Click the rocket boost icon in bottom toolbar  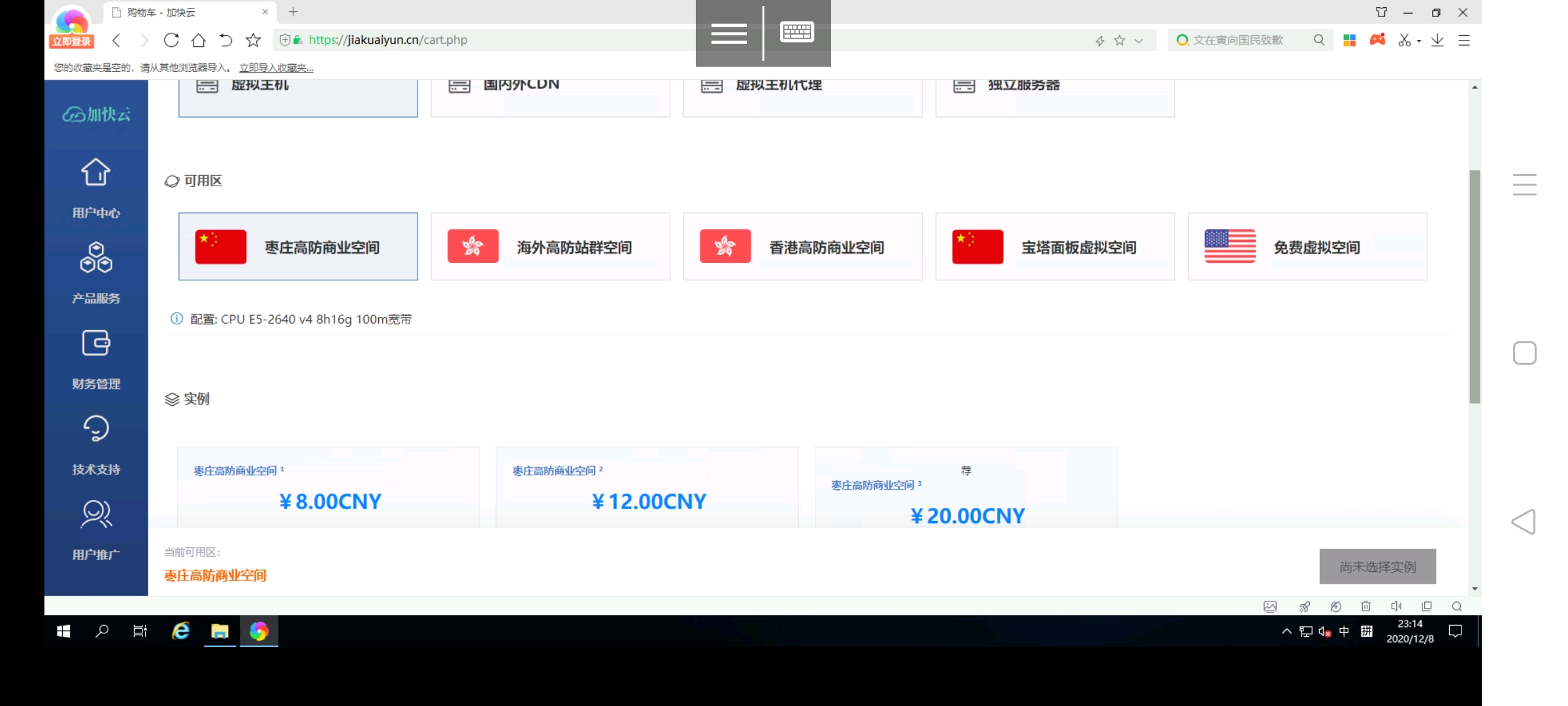(x=1305, y=607)
